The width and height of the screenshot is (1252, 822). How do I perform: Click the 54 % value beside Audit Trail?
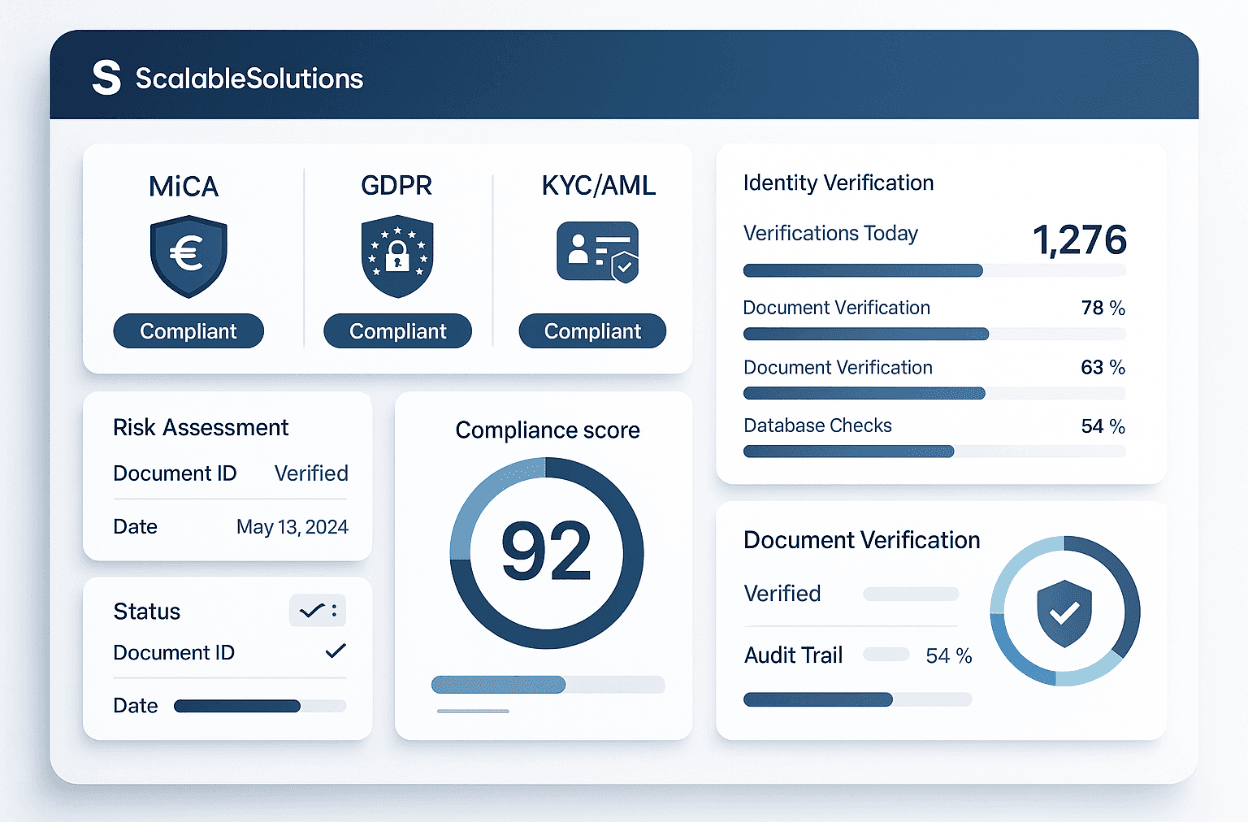tap(949, 656)
